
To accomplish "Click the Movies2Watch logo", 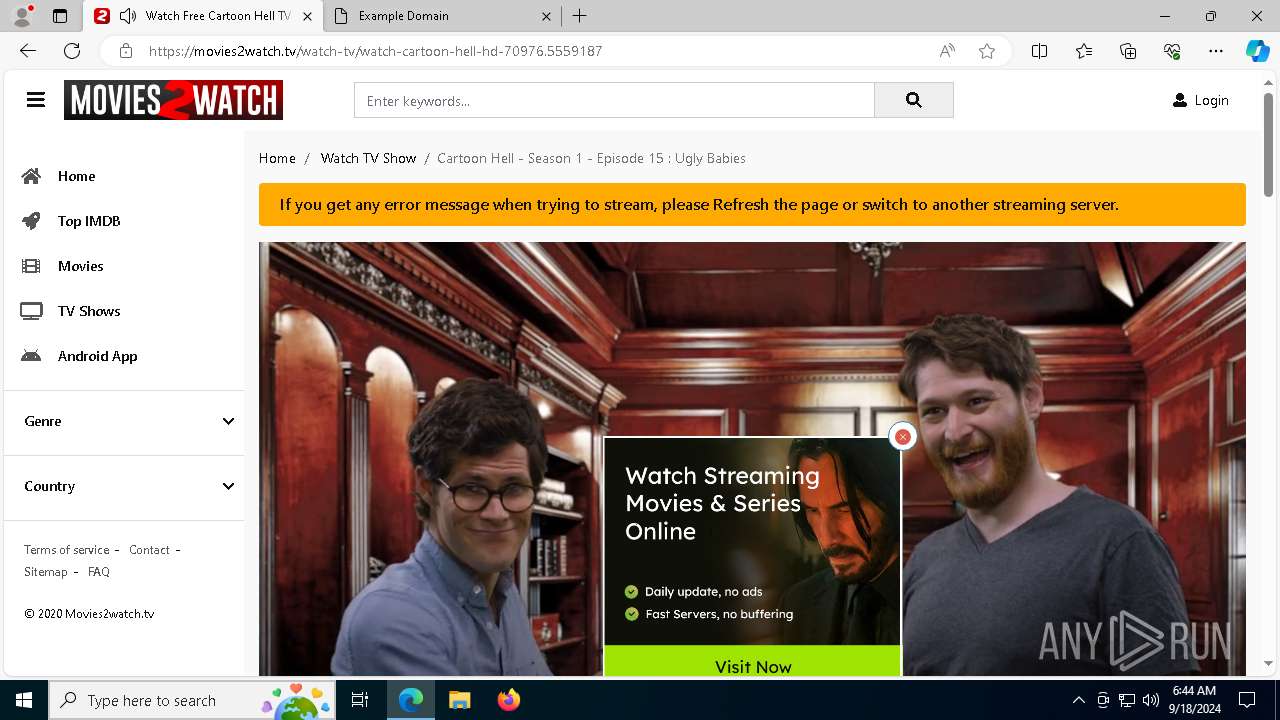I will coord(173,100).
